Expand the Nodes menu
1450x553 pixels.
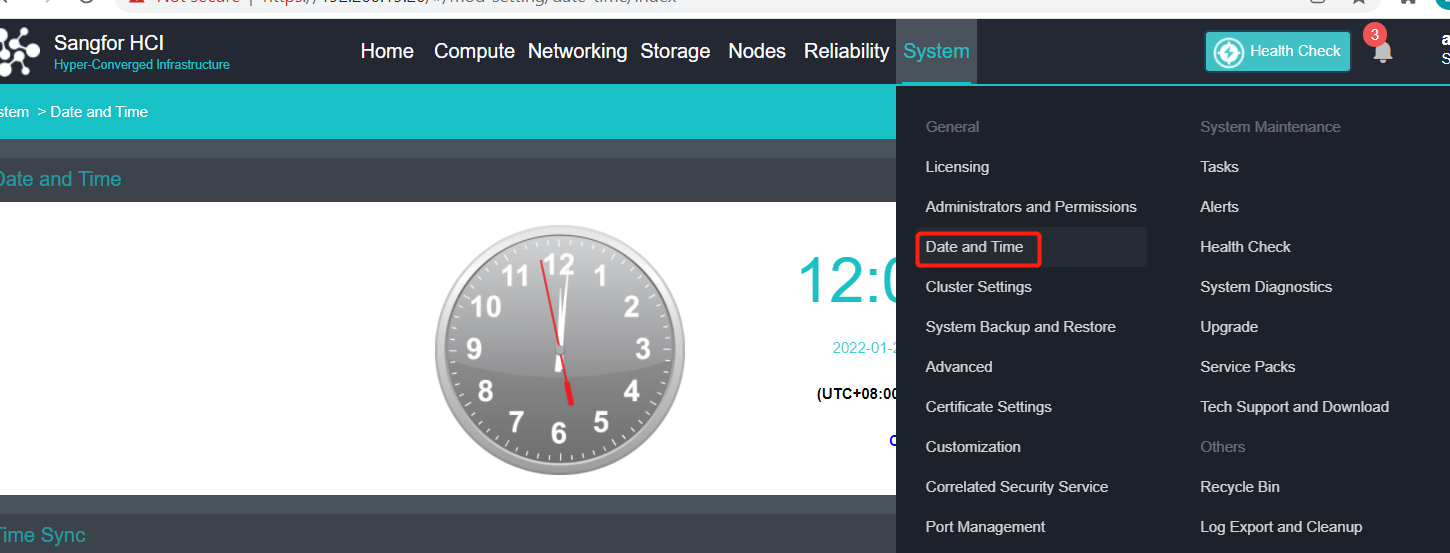click(757, 51)
